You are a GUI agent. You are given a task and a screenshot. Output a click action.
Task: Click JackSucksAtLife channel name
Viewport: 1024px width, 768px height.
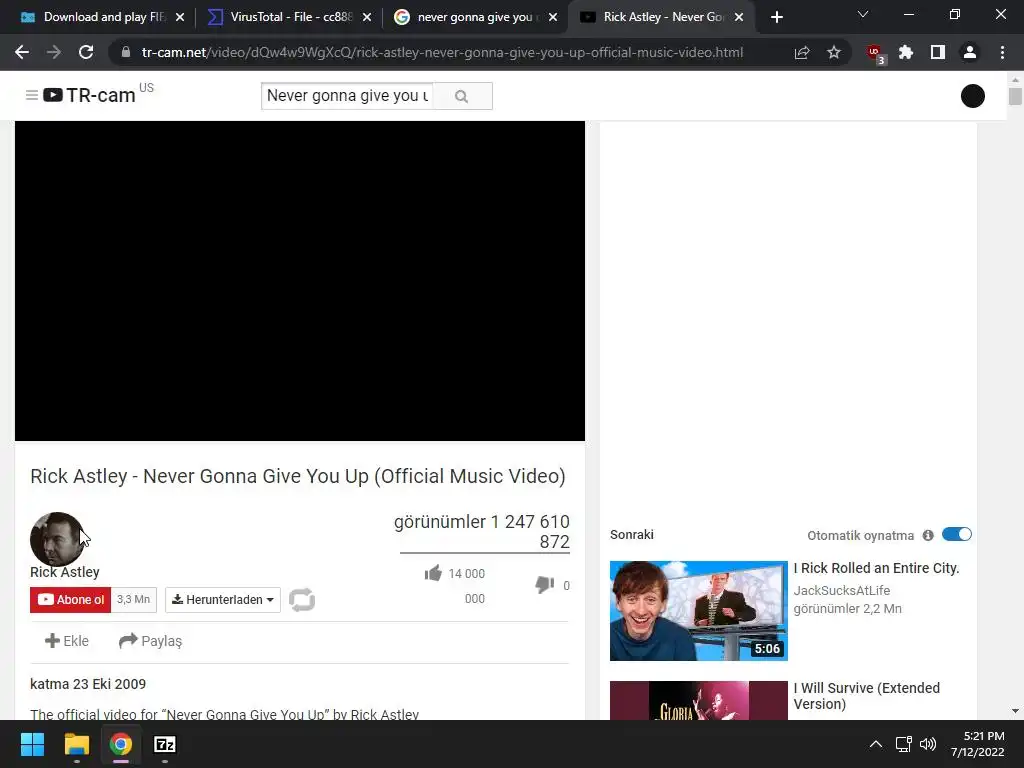pos(842,590)
